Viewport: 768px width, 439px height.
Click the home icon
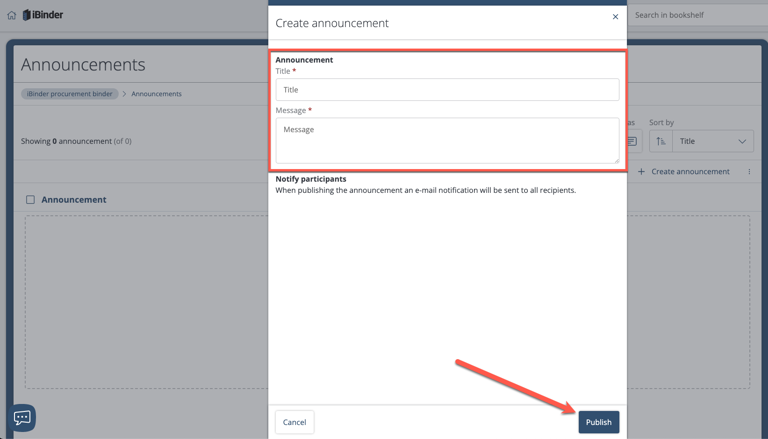[11, 15]
